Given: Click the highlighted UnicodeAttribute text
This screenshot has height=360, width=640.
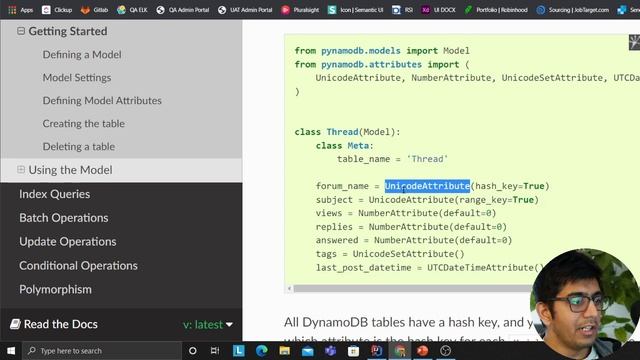Looking at the screenshot, I should point(427,186).
